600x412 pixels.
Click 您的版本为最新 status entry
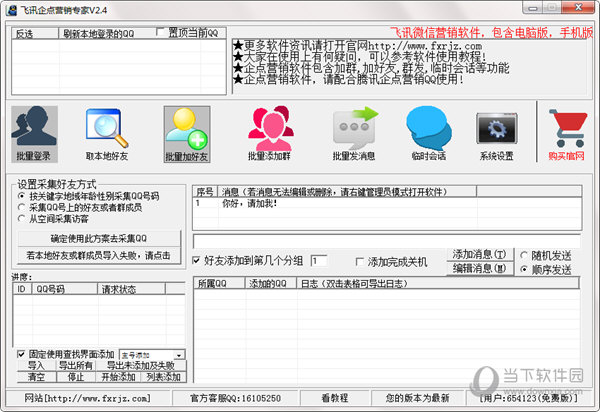(417, 398)
